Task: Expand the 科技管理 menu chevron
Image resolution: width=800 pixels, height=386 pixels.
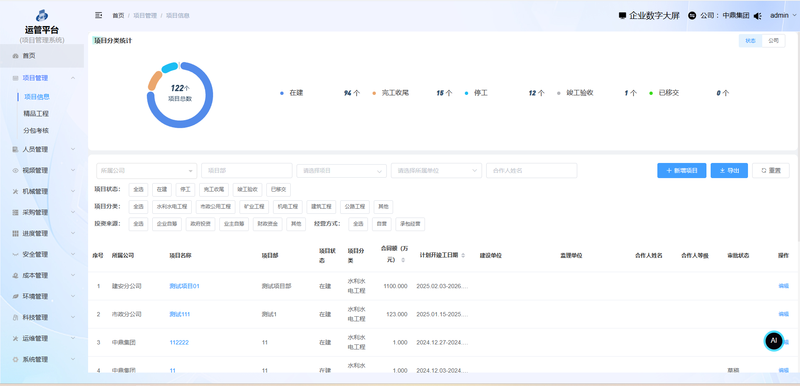Action: (x=73, y=317)
